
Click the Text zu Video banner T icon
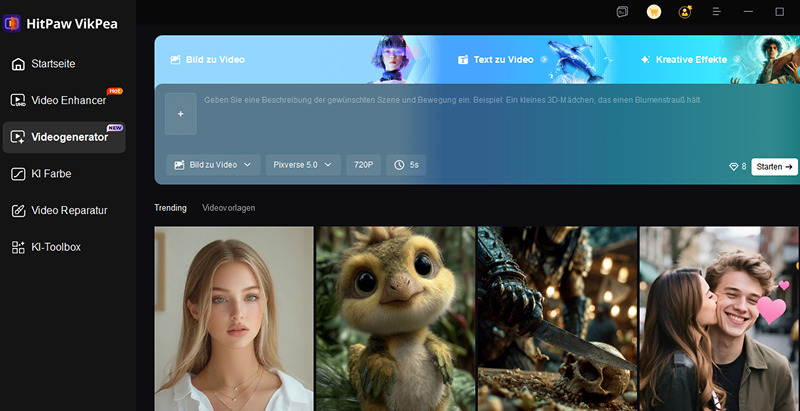click(463, 60)
